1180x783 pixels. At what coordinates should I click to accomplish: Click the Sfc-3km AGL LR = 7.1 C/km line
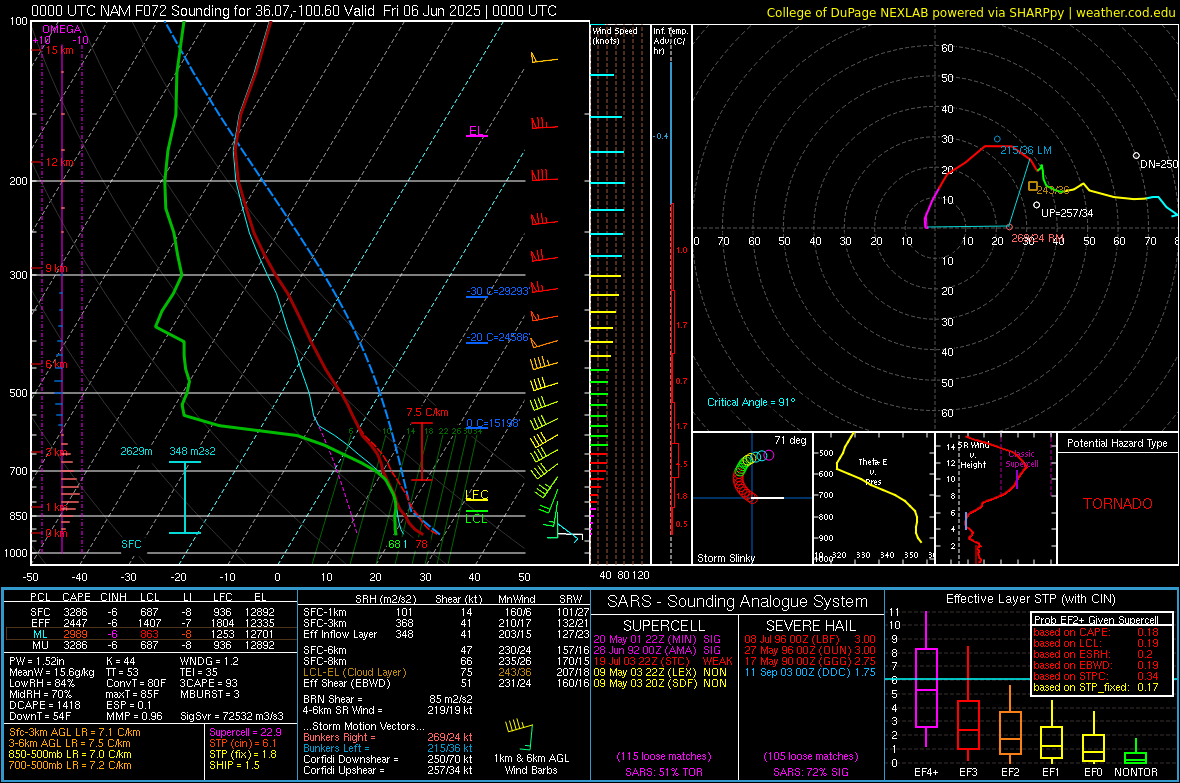[x=75, y=732]
